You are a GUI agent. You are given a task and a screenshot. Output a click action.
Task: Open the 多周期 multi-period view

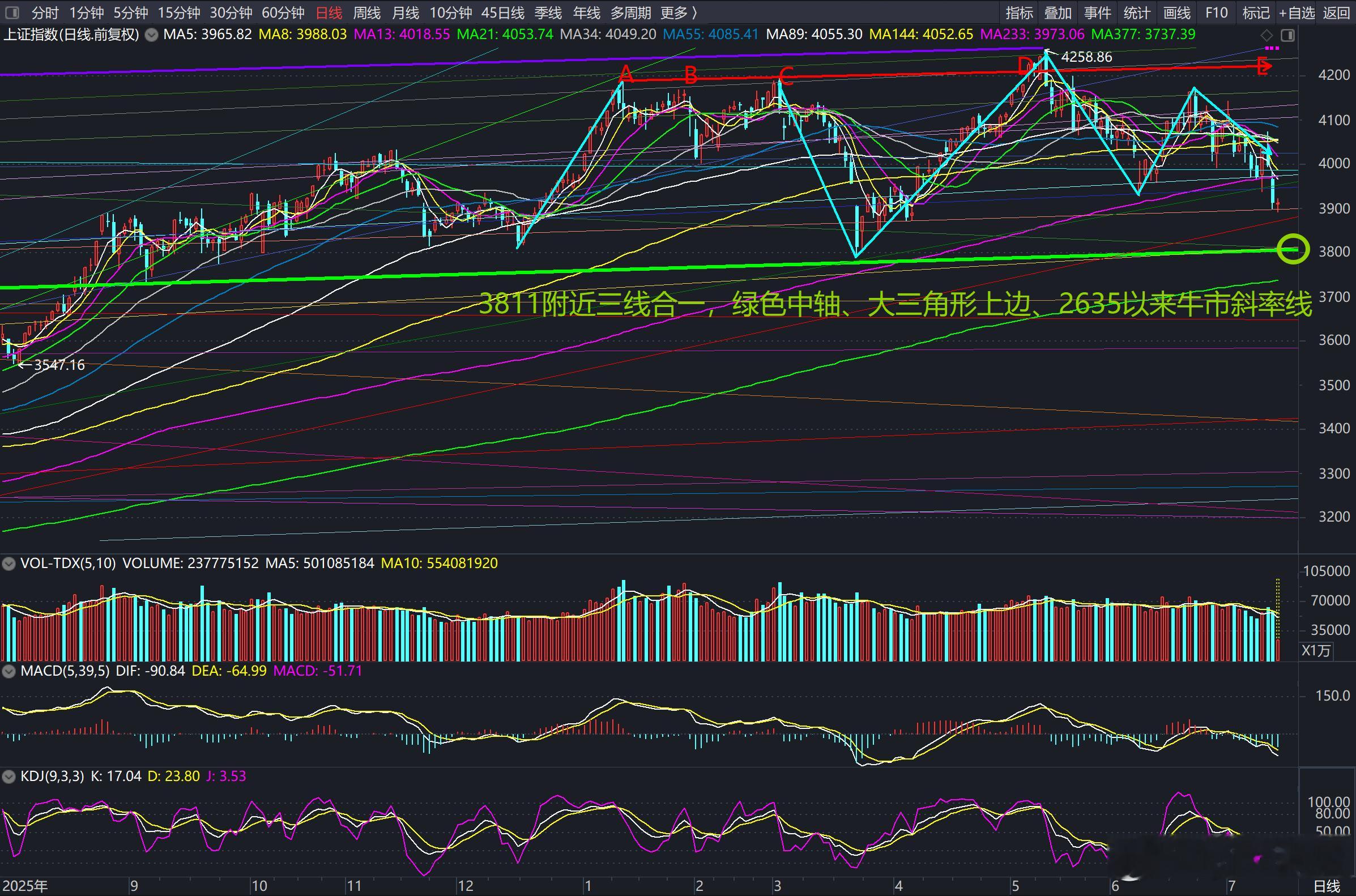pos(631,12)
